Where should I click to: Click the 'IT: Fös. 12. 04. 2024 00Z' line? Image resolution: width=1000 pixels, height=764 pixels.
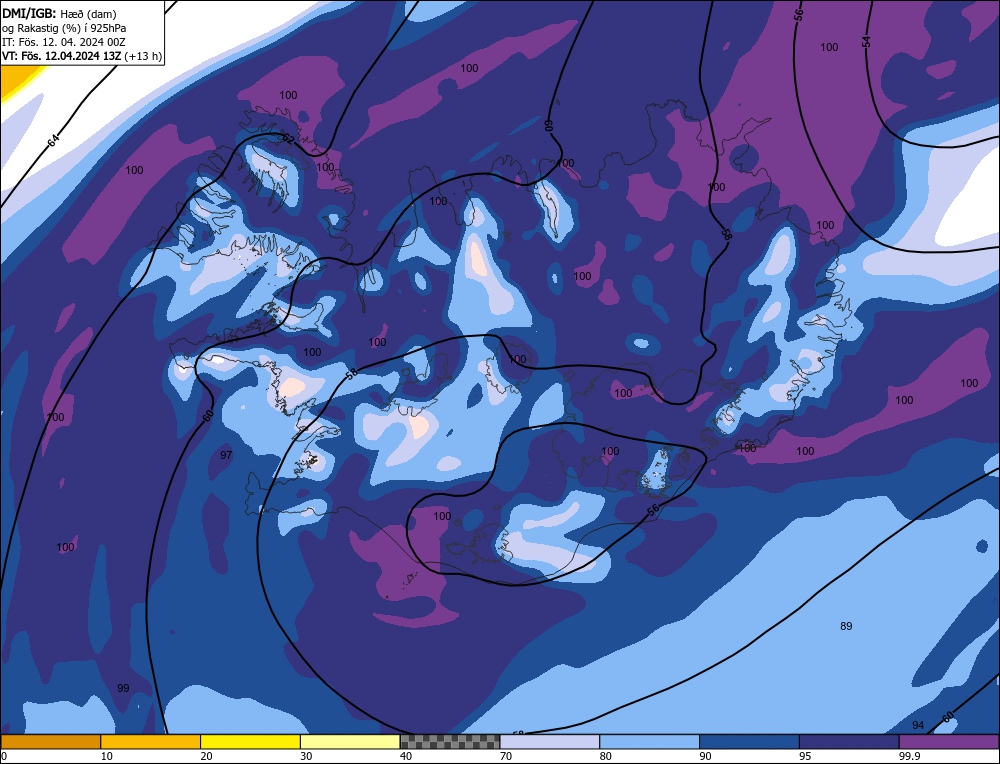point(64,42)
